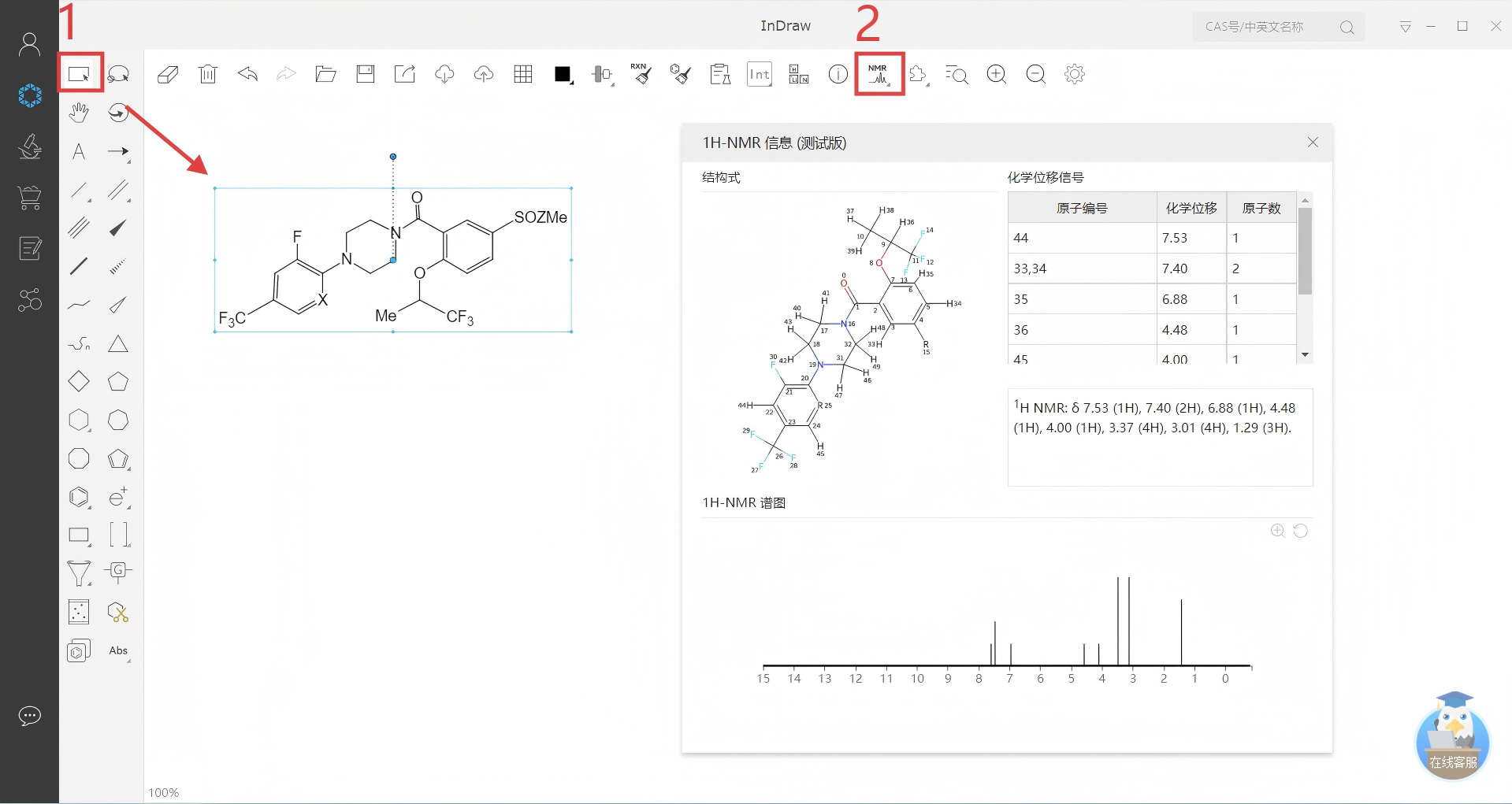Click the black color swatch in toolbar
1512x804 pixels.
pos(562,74)
